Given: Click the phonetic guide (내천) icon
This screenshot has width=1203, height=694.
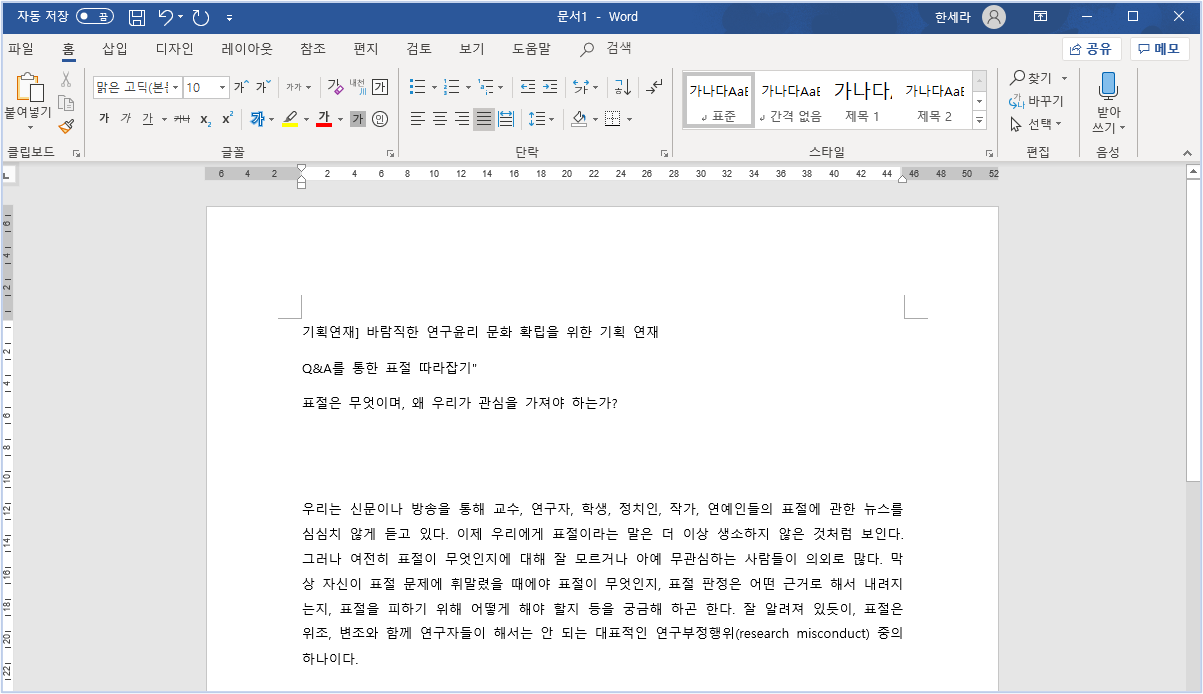Looking at the screenshot, I should (x=358, y=87).
